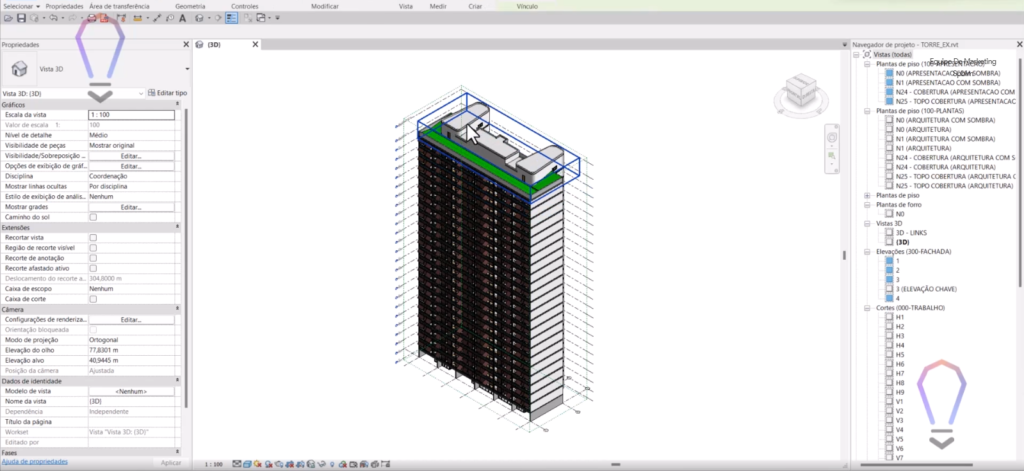Click the 1:100 scale in view control bar

214,464
